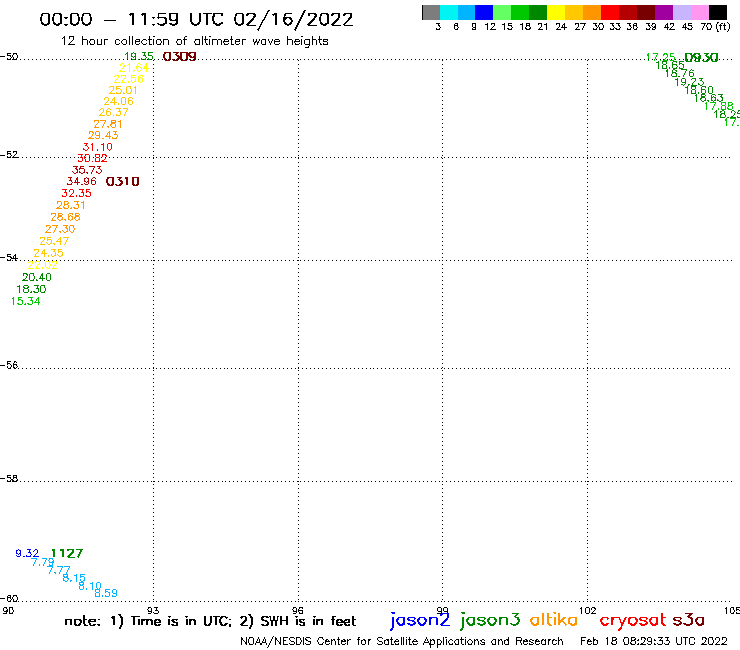This screenshot has width=740, height=650.
Task: Click the wave height value 28.68
Action: (66, 217)
